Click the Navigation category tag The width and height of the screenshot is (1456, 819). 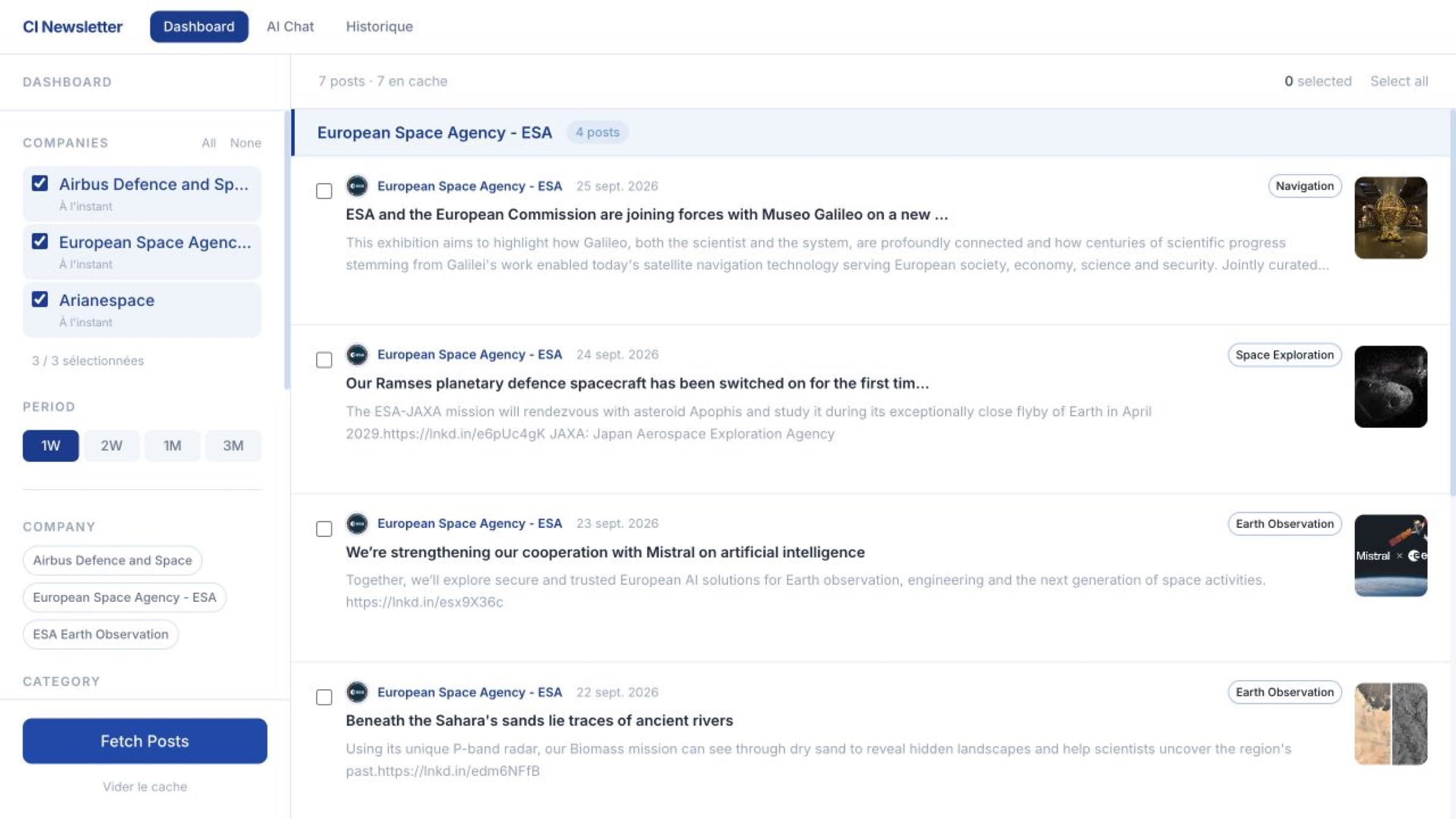tap(1305, 186)
